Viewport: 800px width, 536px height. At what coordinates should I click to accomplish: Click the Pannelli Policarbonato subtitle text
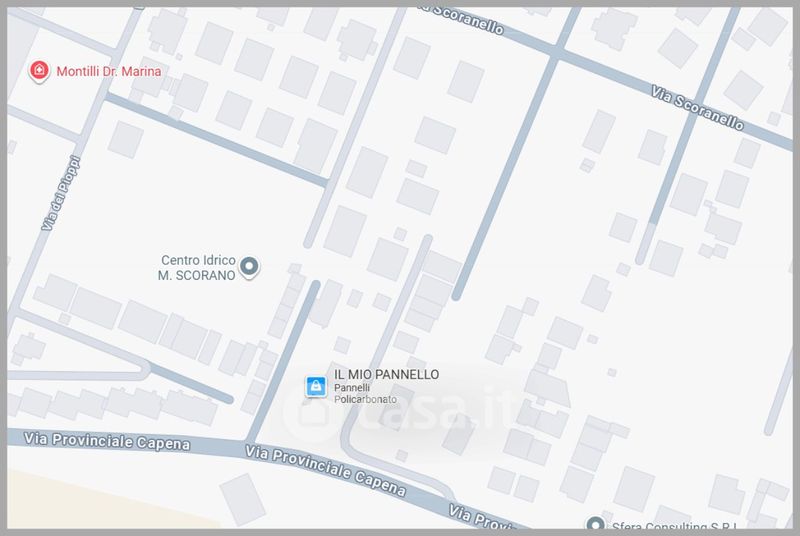pyautogui.click(x=365, y=393)
